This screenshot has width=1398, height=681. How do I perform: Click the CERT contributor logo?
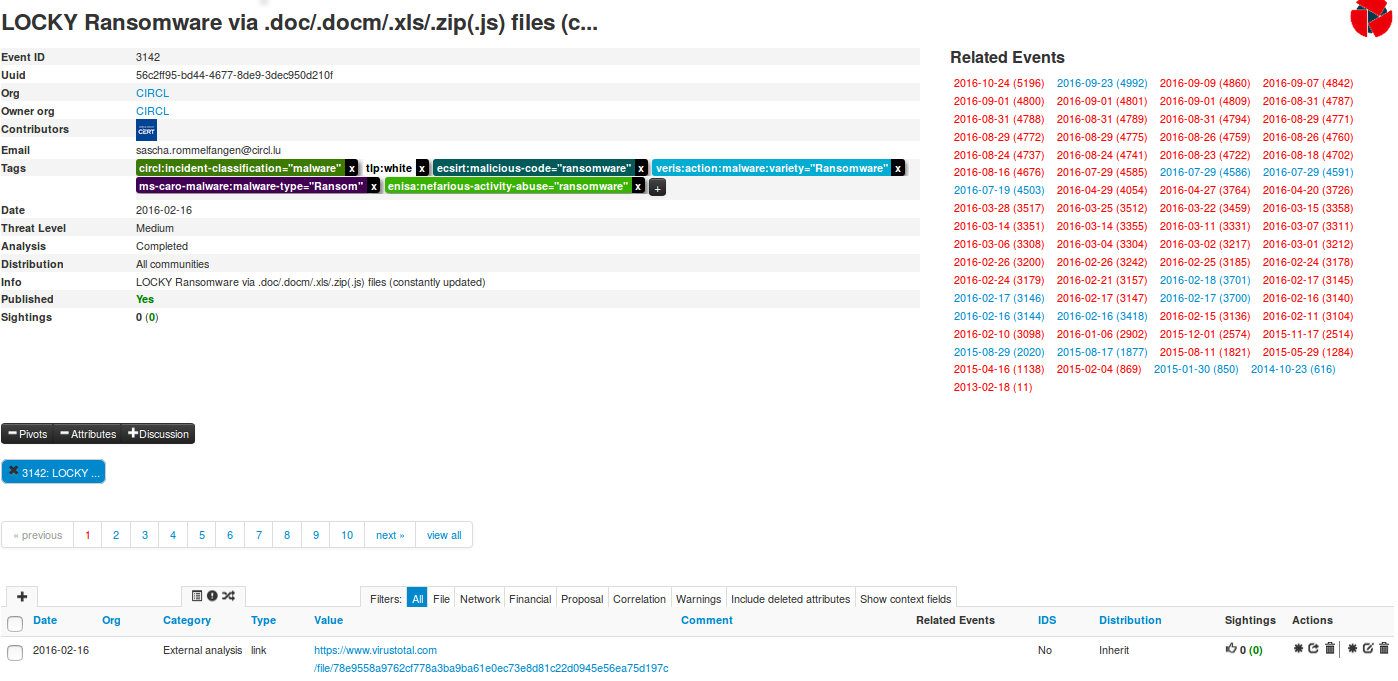click(146, 130)
